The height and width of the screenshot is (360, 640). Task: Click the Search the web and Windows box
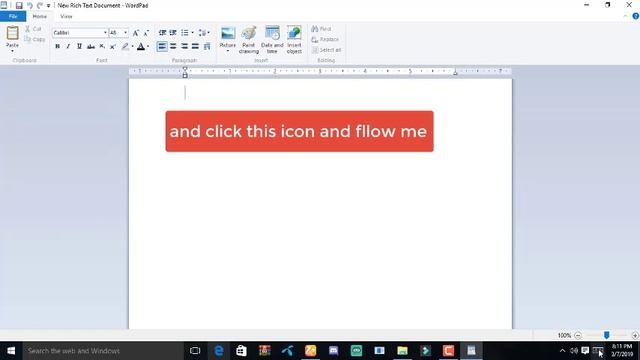pyautogui.click(x=103, y=351)
